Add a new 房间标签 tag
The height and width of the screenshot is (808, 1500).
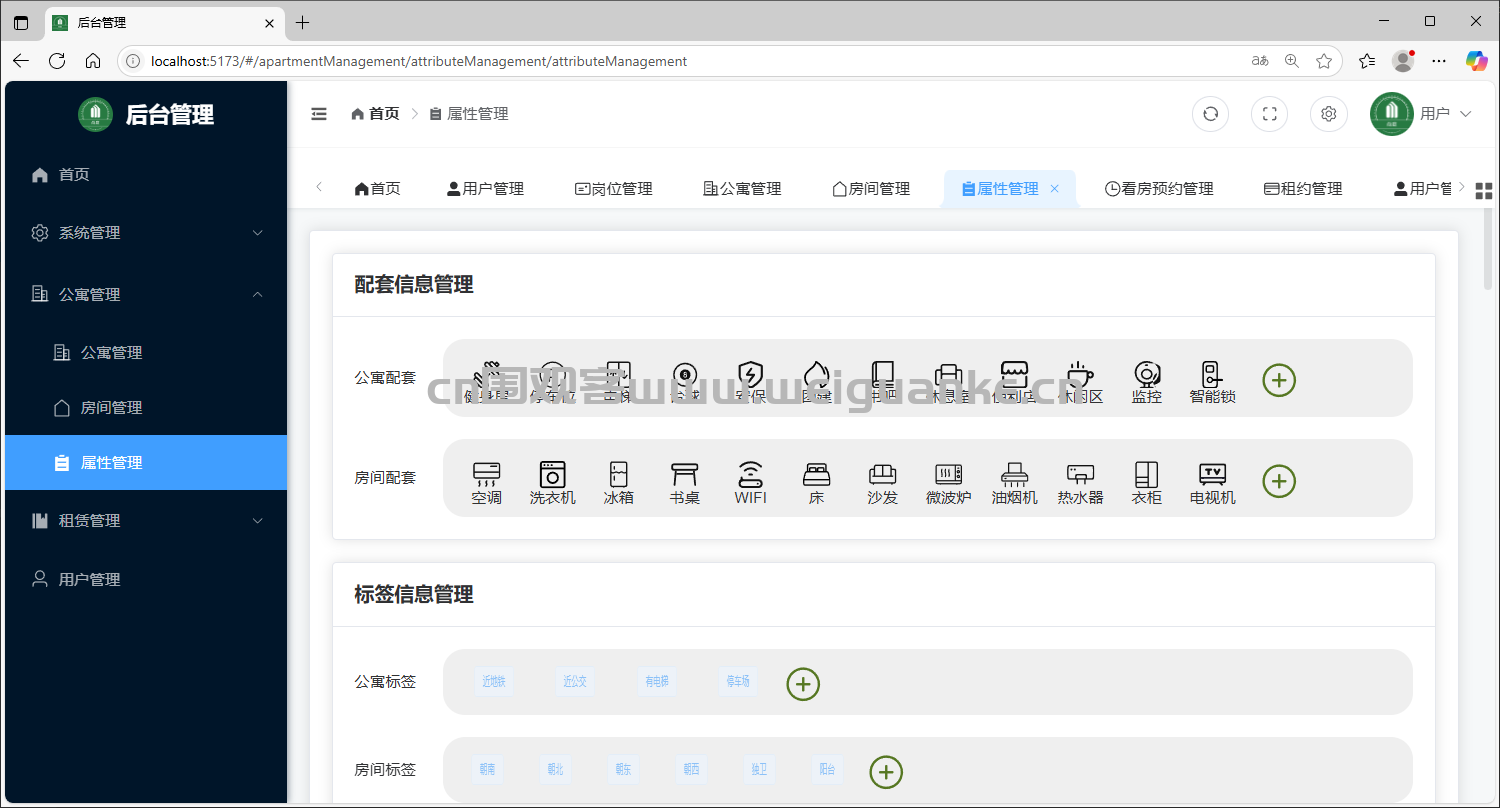tap(886, 772)
